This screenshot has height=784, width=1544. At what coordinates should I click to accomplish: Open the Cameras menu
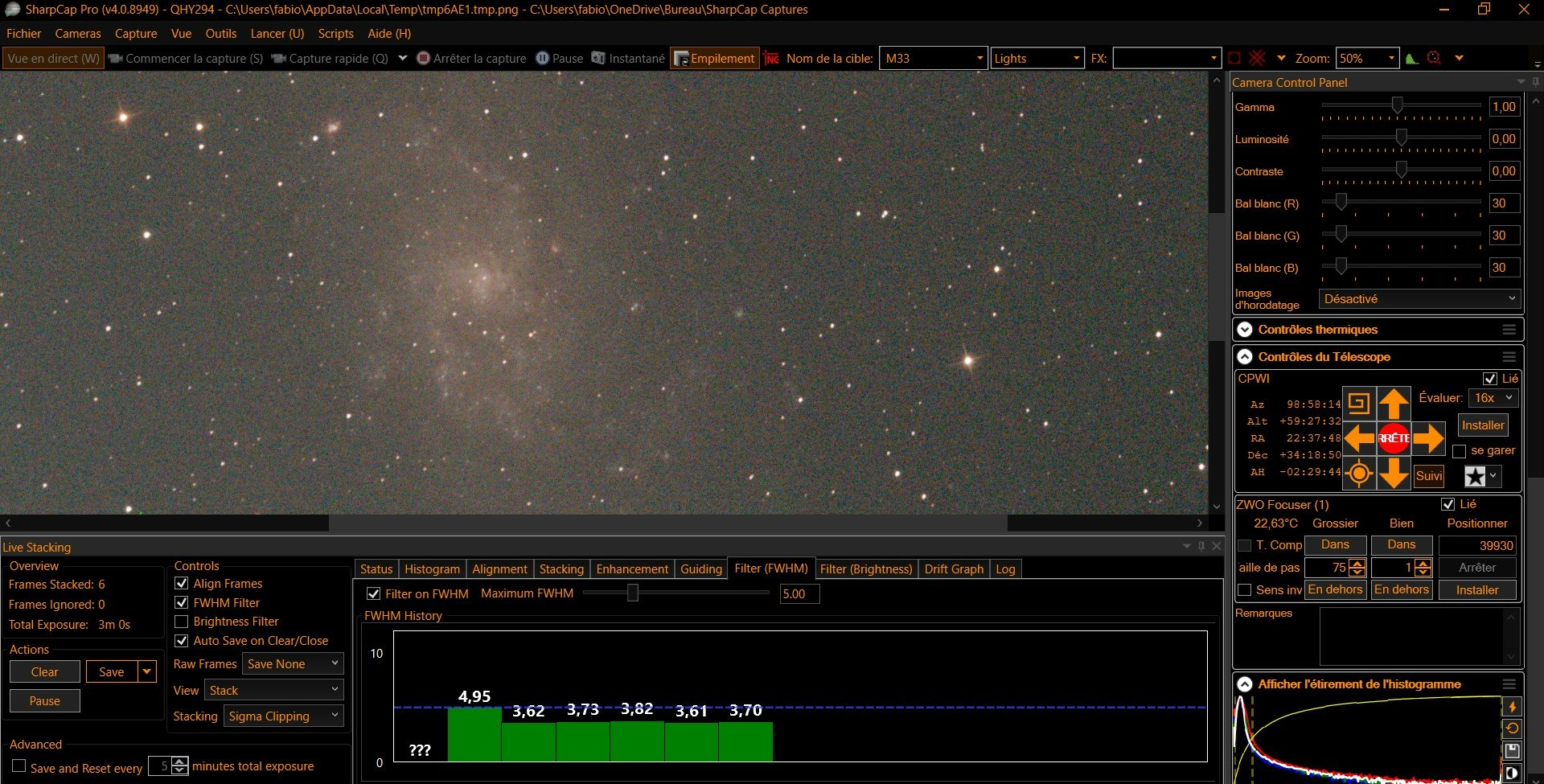(78, 34)
